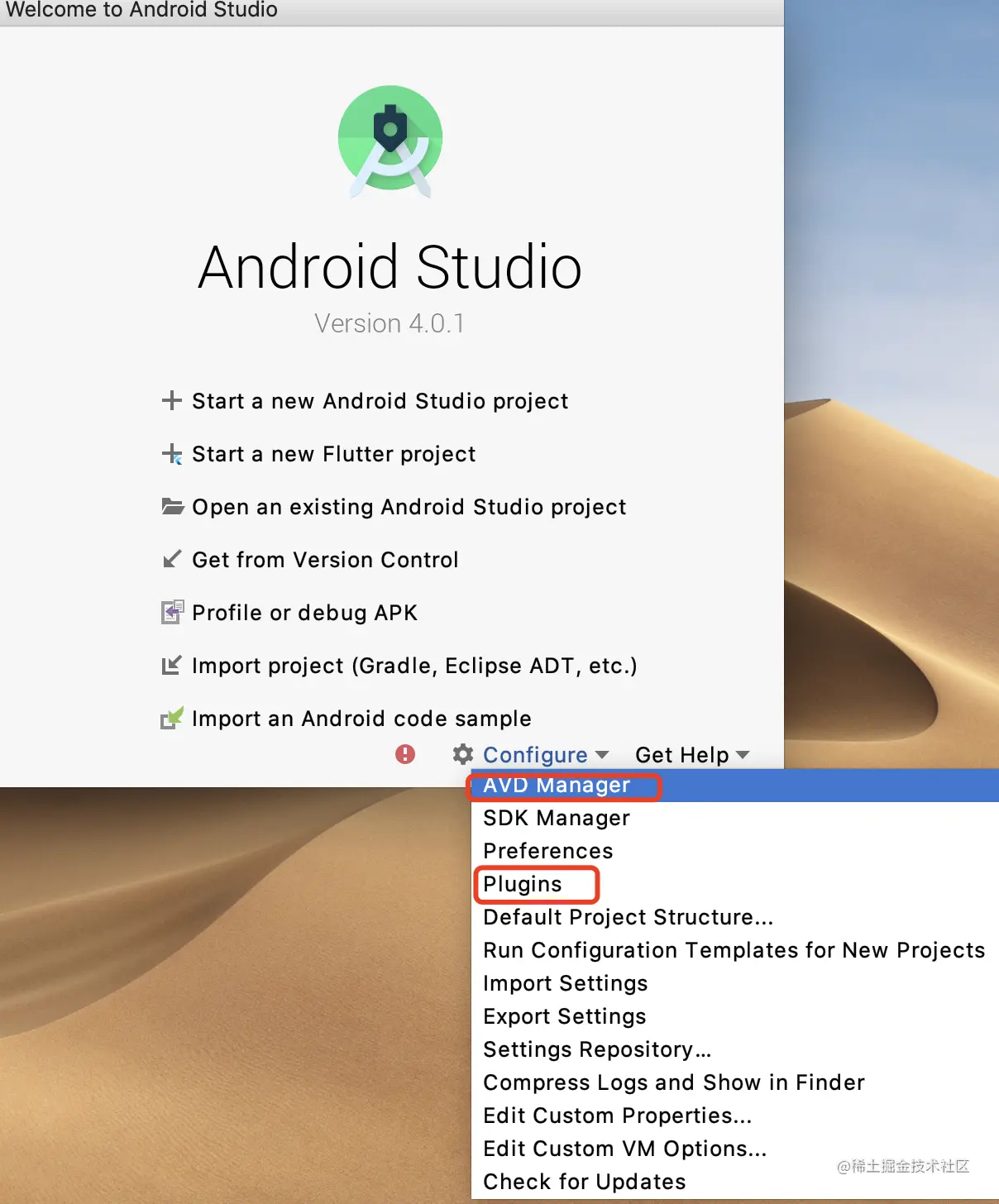
Task: Select Check for Updates menu item
Action: point(734,1182)
